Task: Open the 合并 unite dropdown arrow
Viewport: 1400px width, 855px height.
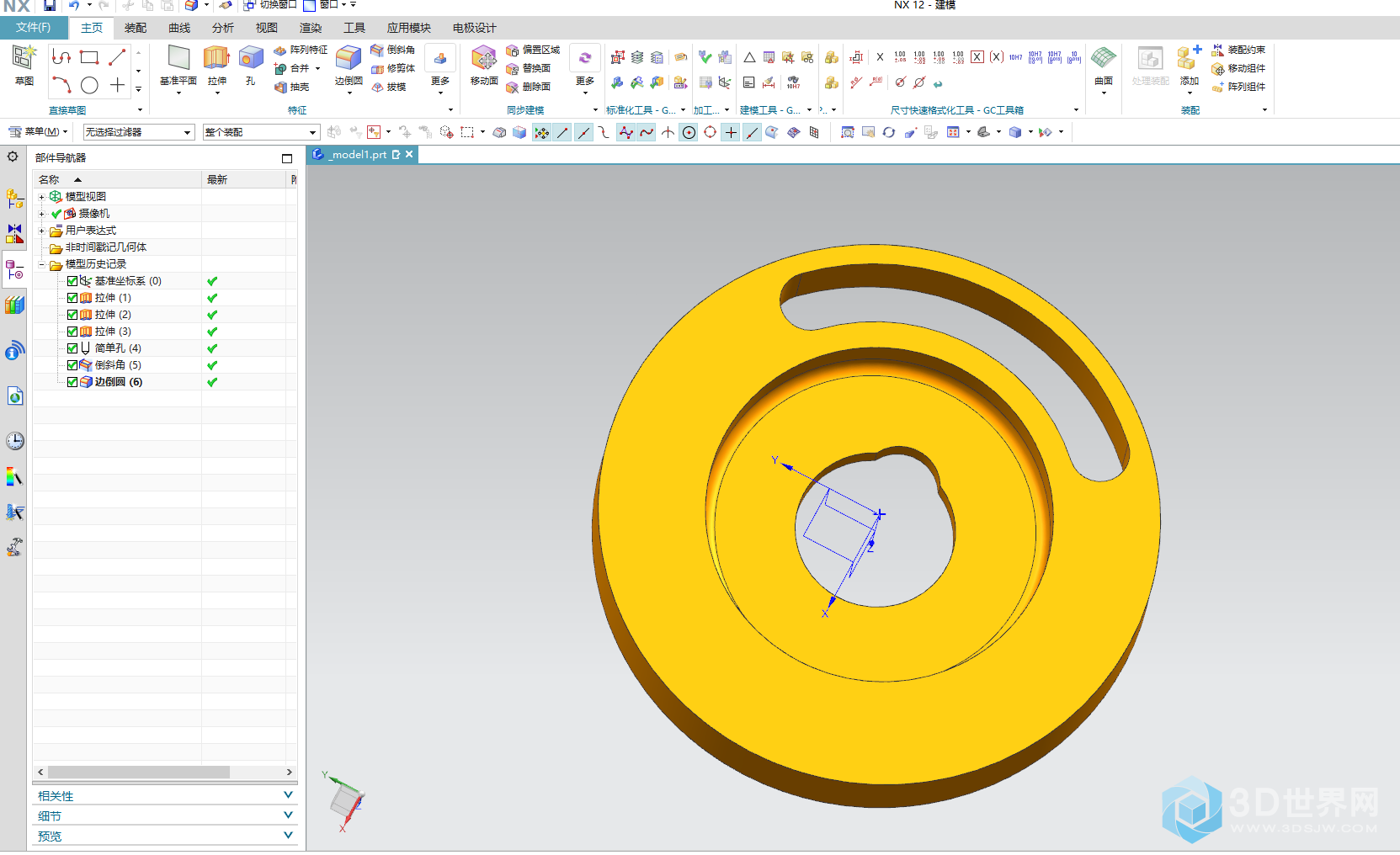Action: pos(318,68)
